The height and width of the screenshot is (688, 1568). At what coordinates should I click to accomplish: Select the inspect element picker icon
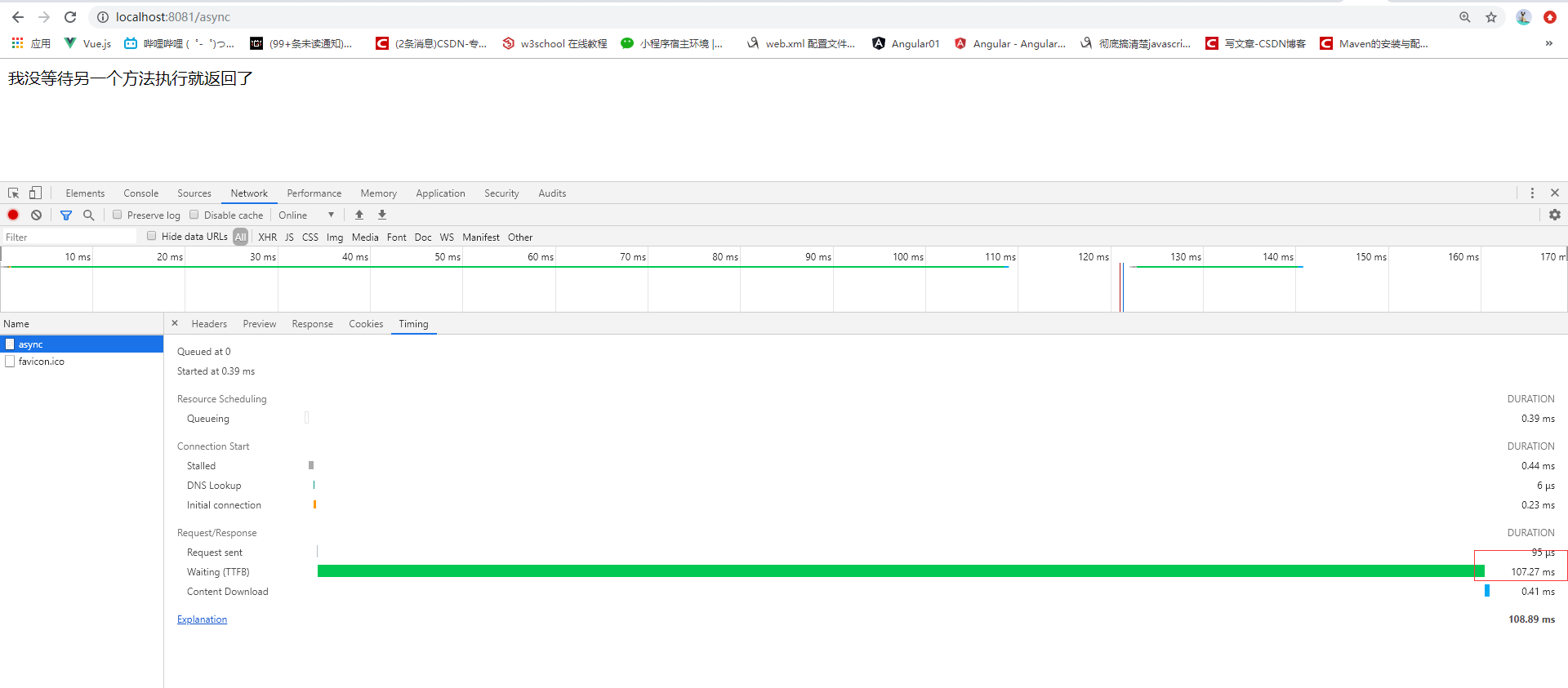14,193
